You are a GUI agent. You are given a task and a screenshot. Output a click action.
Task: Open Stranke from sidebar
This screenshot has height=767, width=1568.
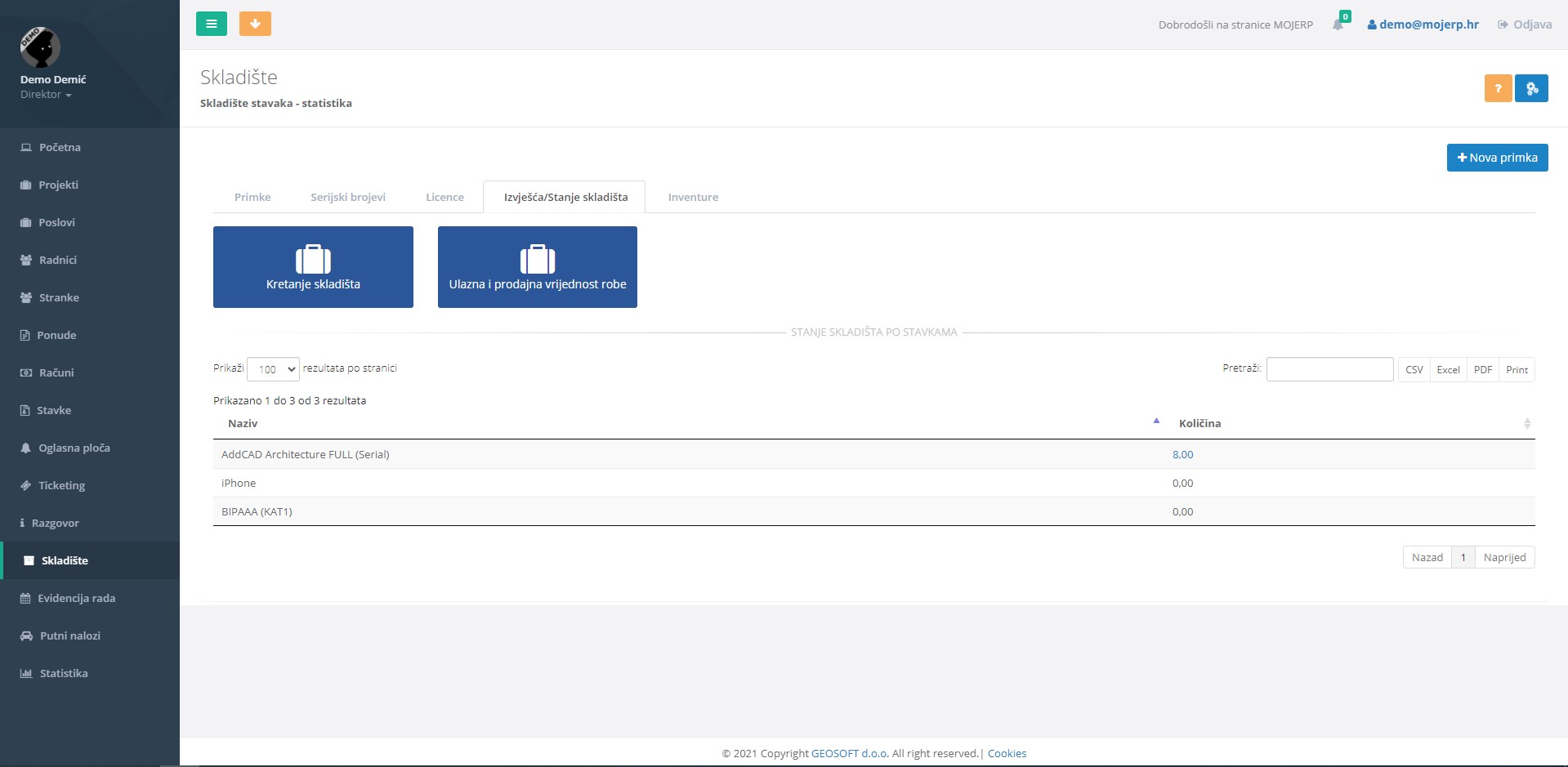coord(90,297)
